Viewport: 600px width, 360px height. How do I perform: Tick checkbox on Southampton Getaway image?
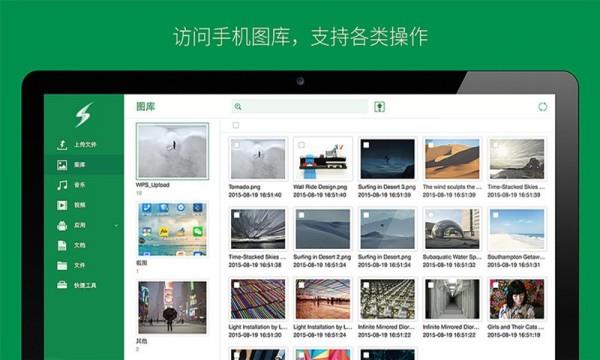(x=496, y=215)
